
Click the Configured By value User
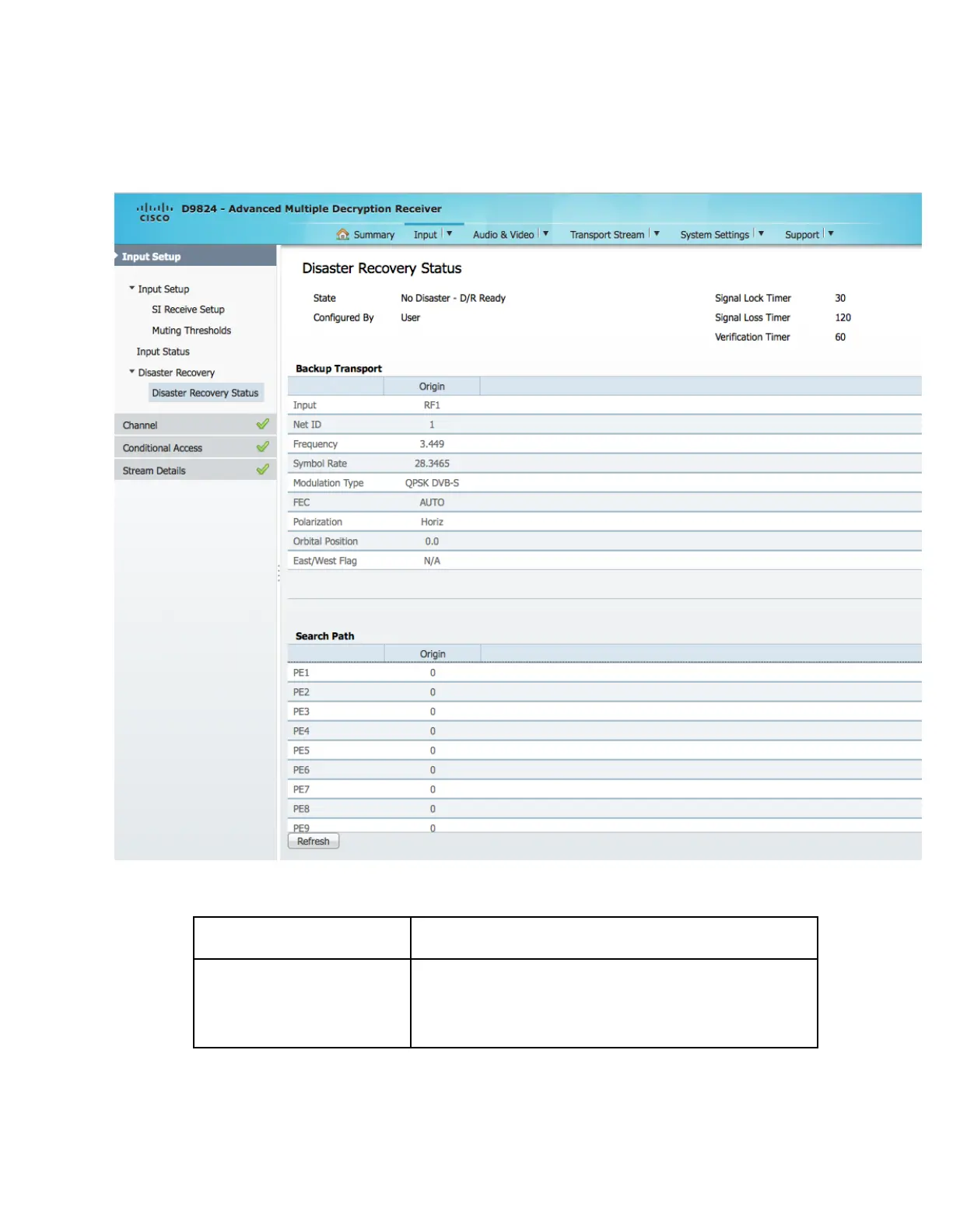pos(410,317)
